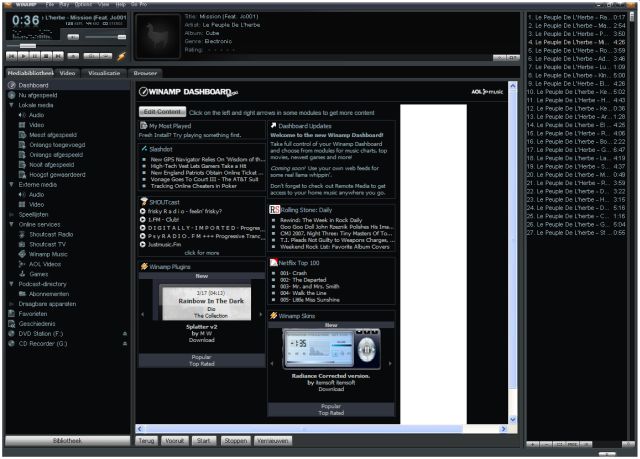
Task: Click the Play button in the player
Action: coord(23,56)
